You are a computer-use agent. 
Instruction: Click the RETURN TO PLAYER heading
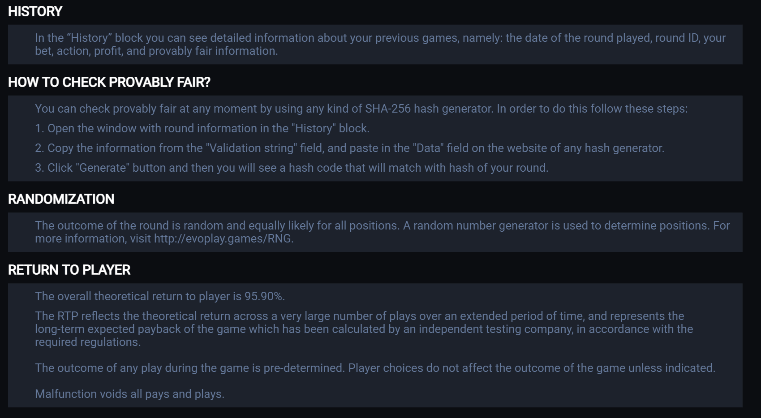[x=69, y=270]
